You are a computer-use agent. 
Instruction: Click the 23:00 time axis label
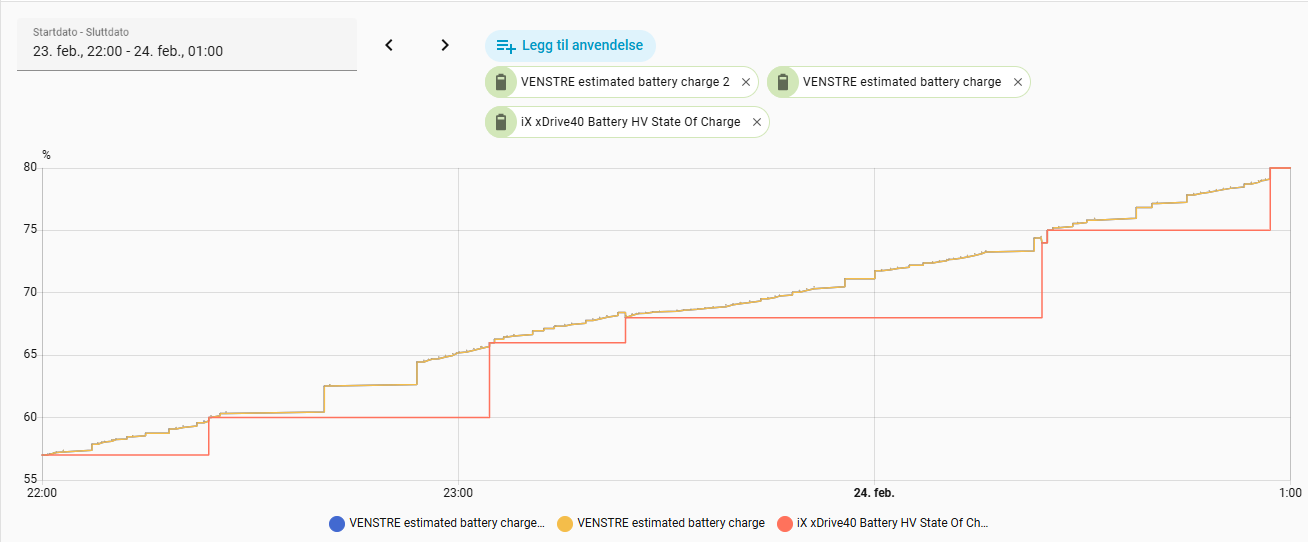458,493
